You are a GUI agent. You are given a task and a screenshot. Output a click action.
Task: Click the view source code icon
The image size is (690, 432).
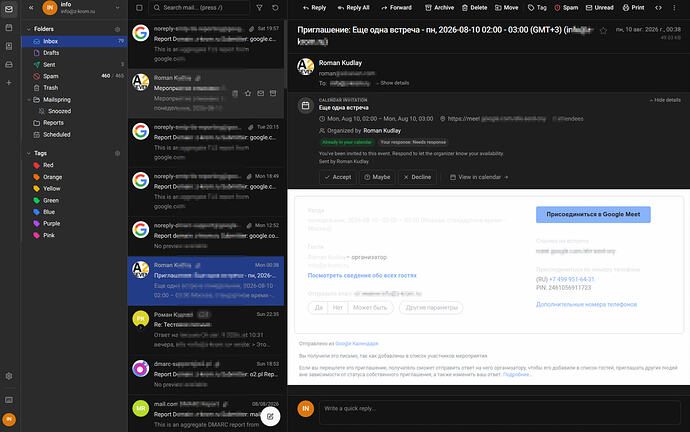coord(658,7)
